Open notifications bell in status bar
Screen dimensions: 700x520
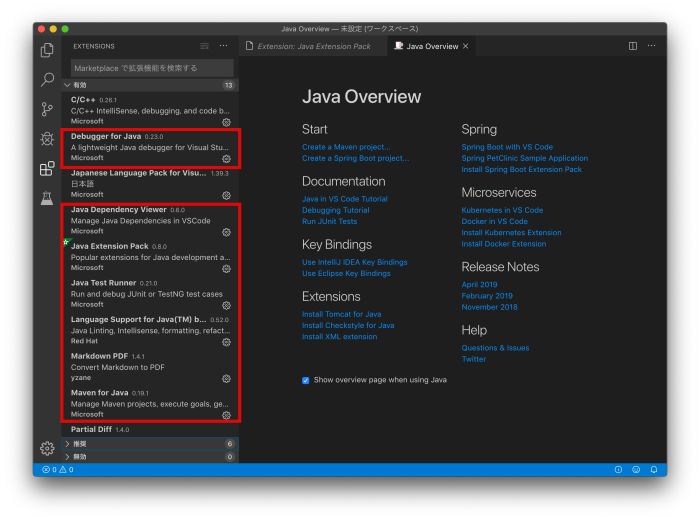654,470
